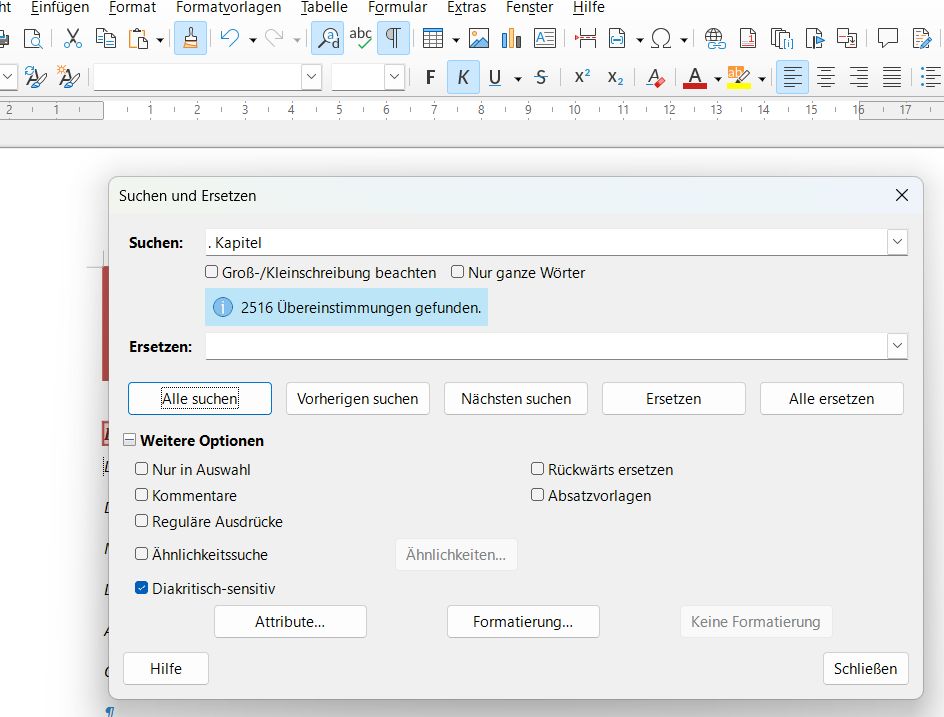Click the superscript icon
The height and width of the screenshot is (717, 944).
click(x=581, y=77)
